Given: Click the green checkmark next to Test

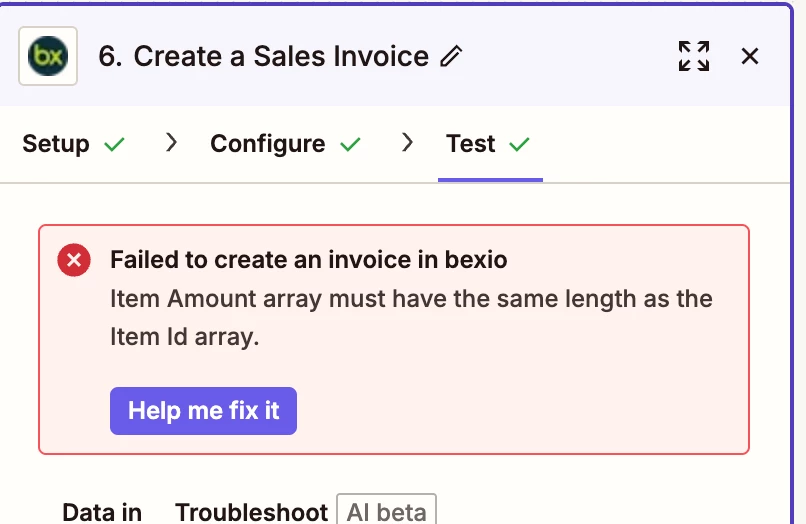Looking at the screenshot, I should tap(519, 144).
